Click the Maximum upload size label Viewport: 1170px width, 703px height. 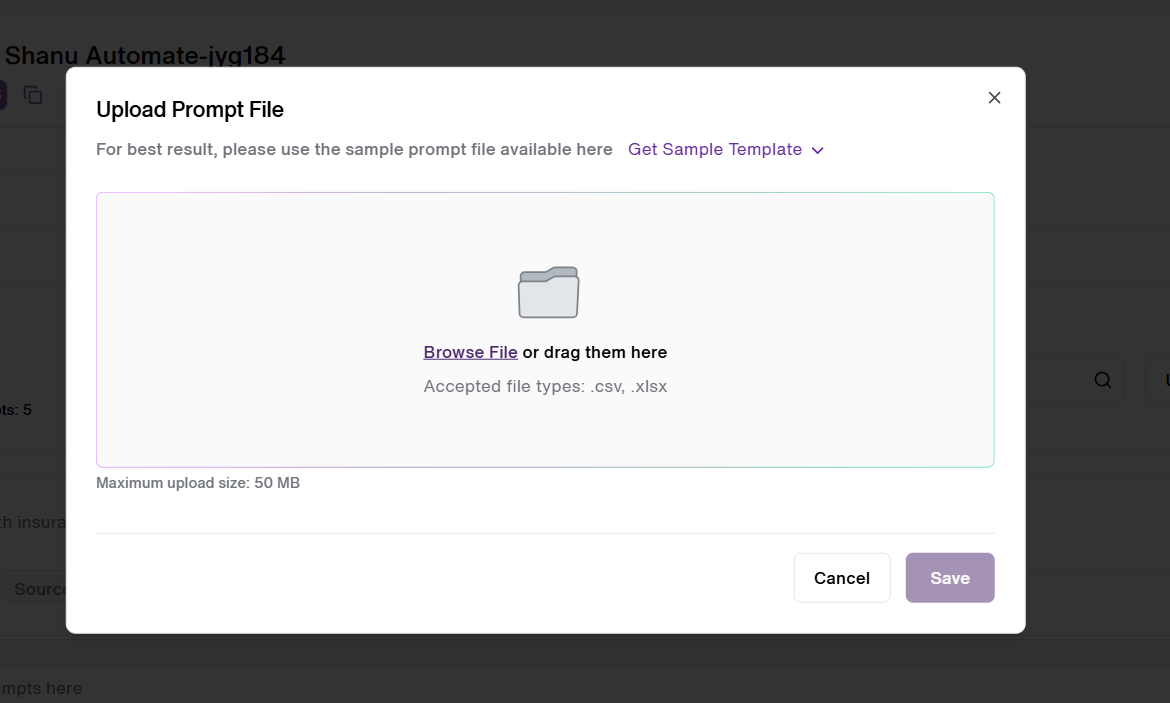(198, 483)
